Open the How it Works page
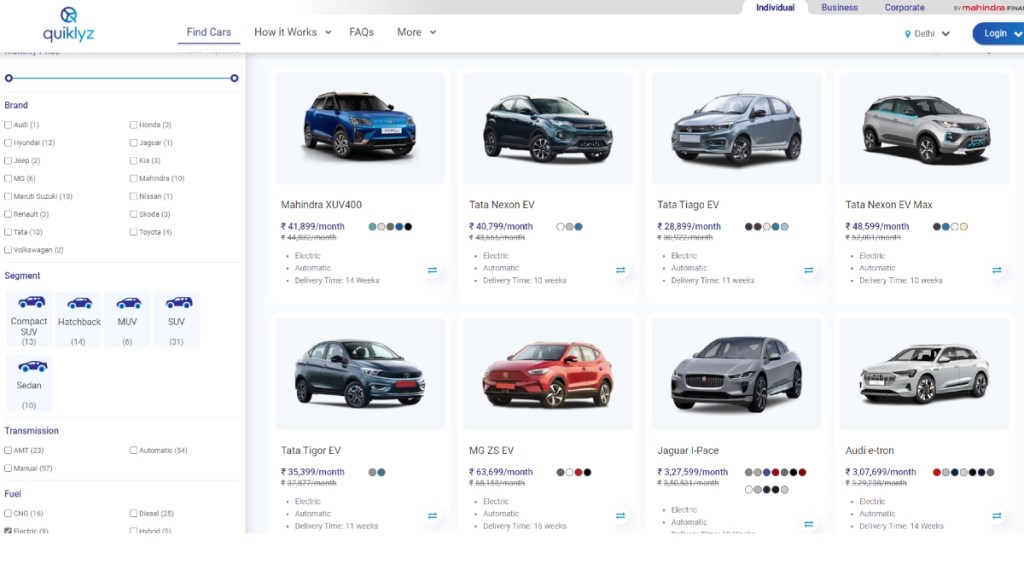Image resolution: width=1024 pixels, height=576 pixels. point(285,32)
